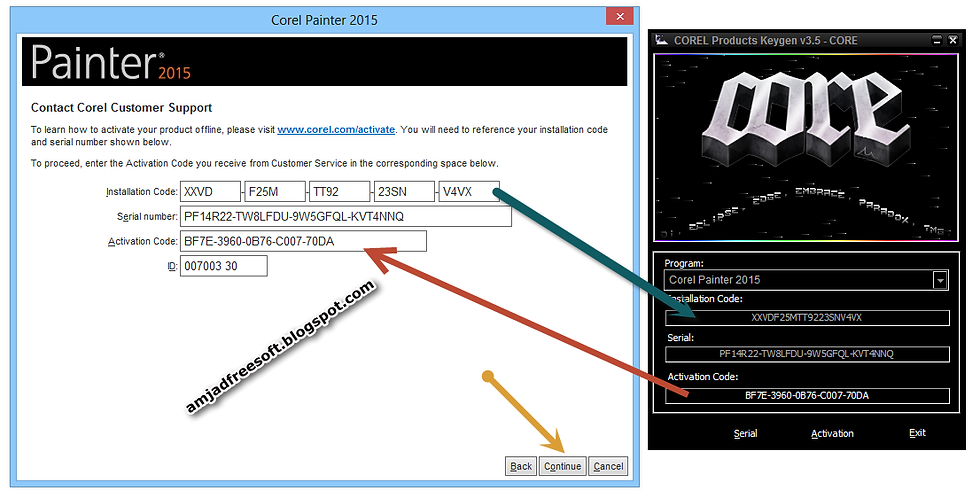Minimize the COREL Products Keygen window
The width and height of the screenshot is (980, 498).
click(x=936, y=40)
